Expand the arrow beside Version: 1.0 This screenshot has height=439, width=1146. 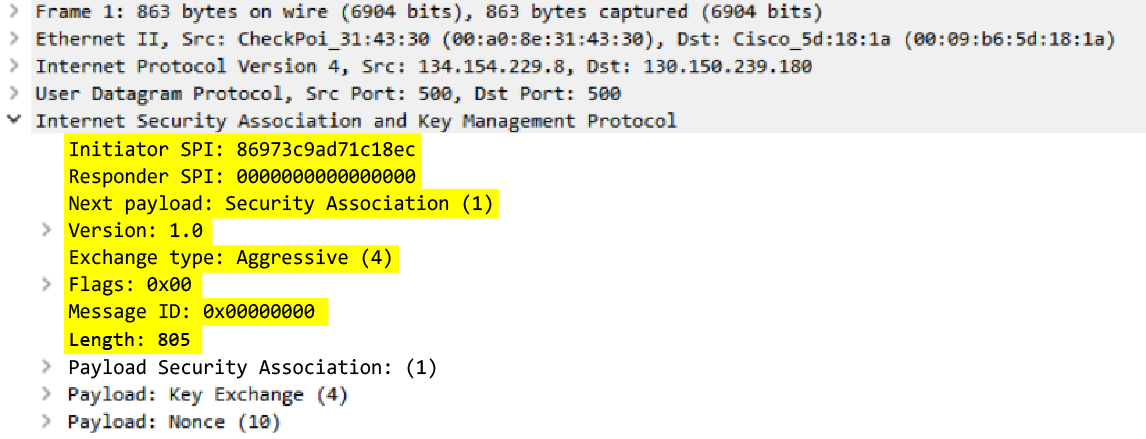pyautogui.click(x=46, y=230)
